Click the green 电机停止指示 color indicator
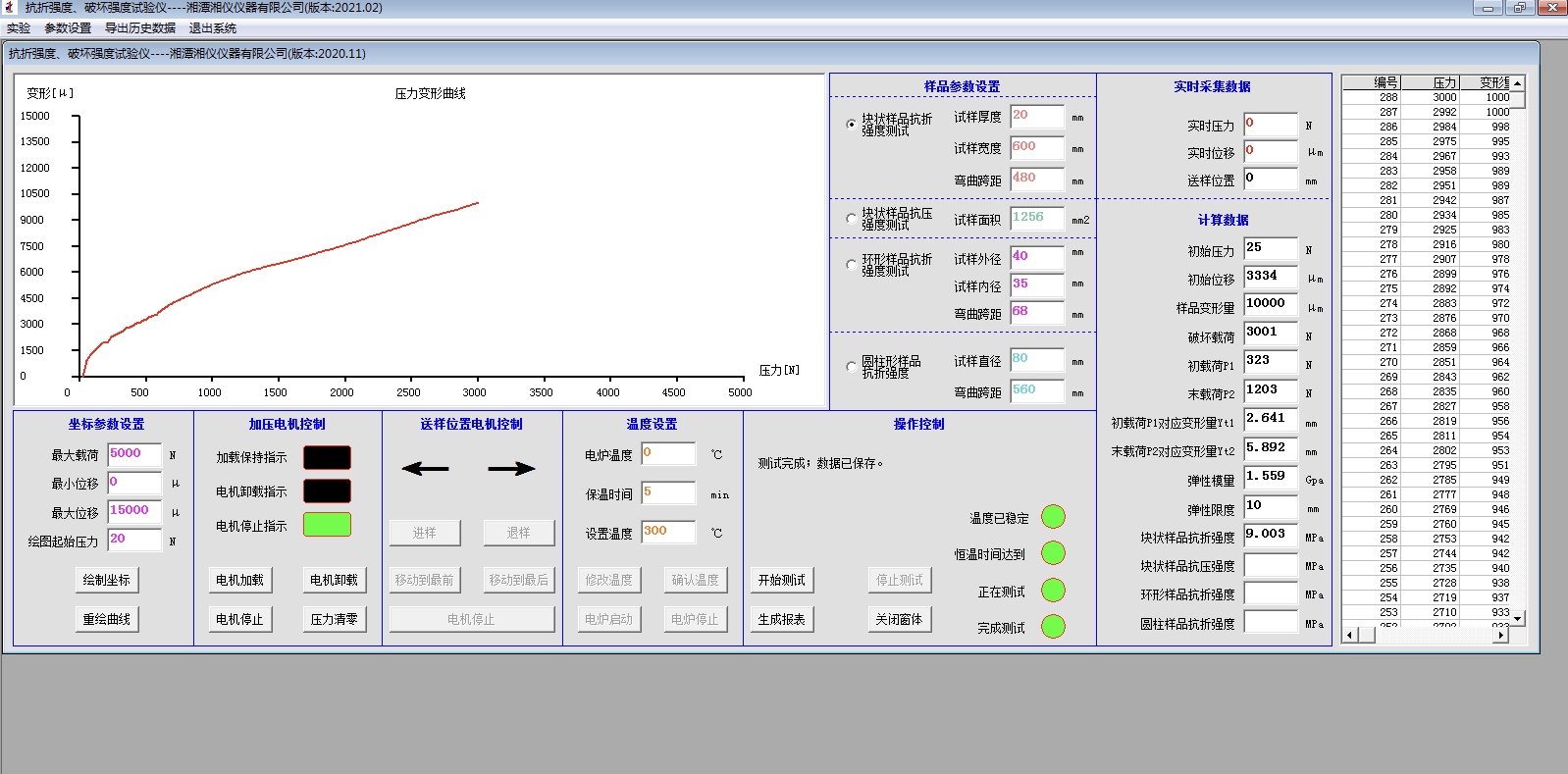The height and width of the screenshot is (774, 1568). [327, 525]
